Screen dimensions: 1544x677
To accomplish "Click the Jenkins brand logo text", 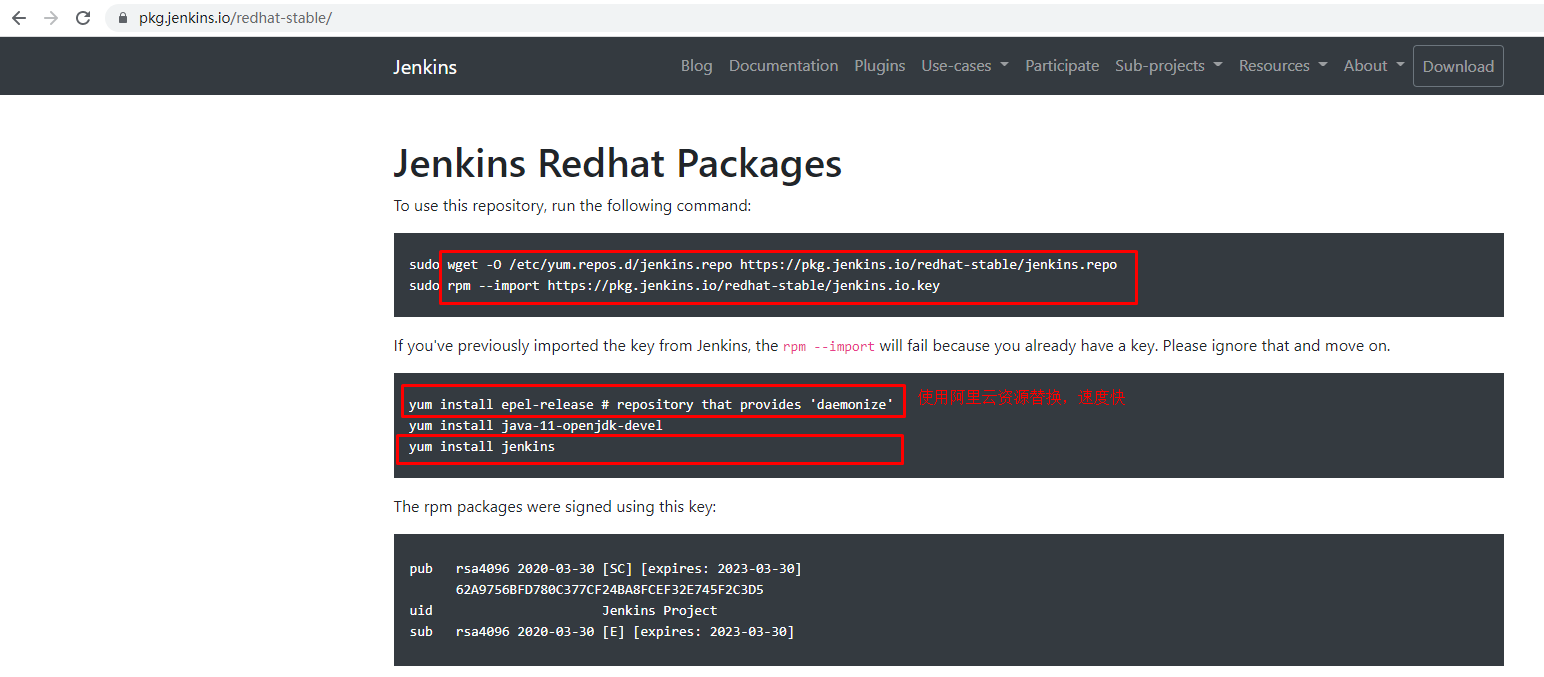I will (x=424, y=67).
